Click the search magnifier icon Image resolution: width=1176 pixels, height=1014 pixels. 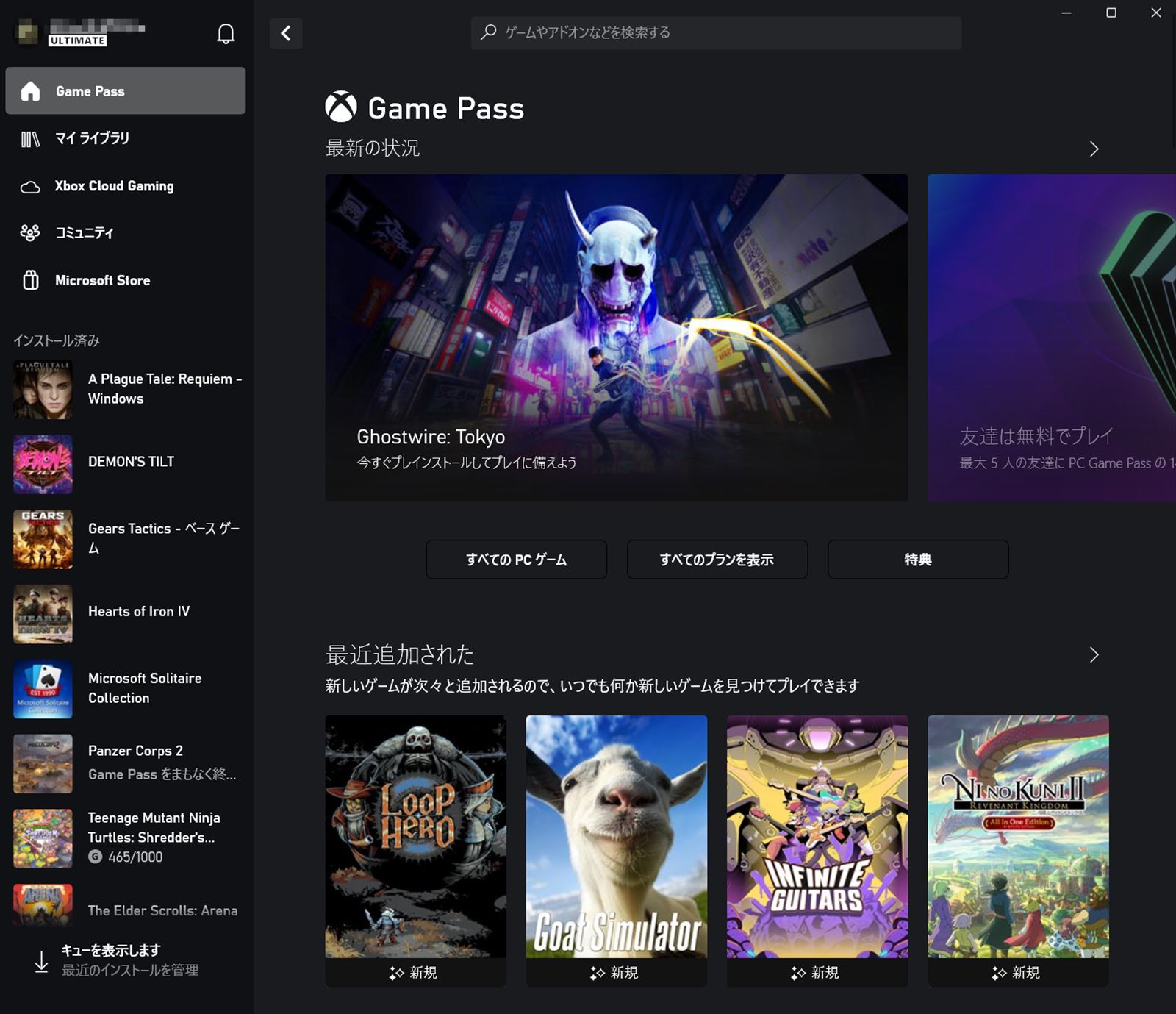click(x=489, y=32)
